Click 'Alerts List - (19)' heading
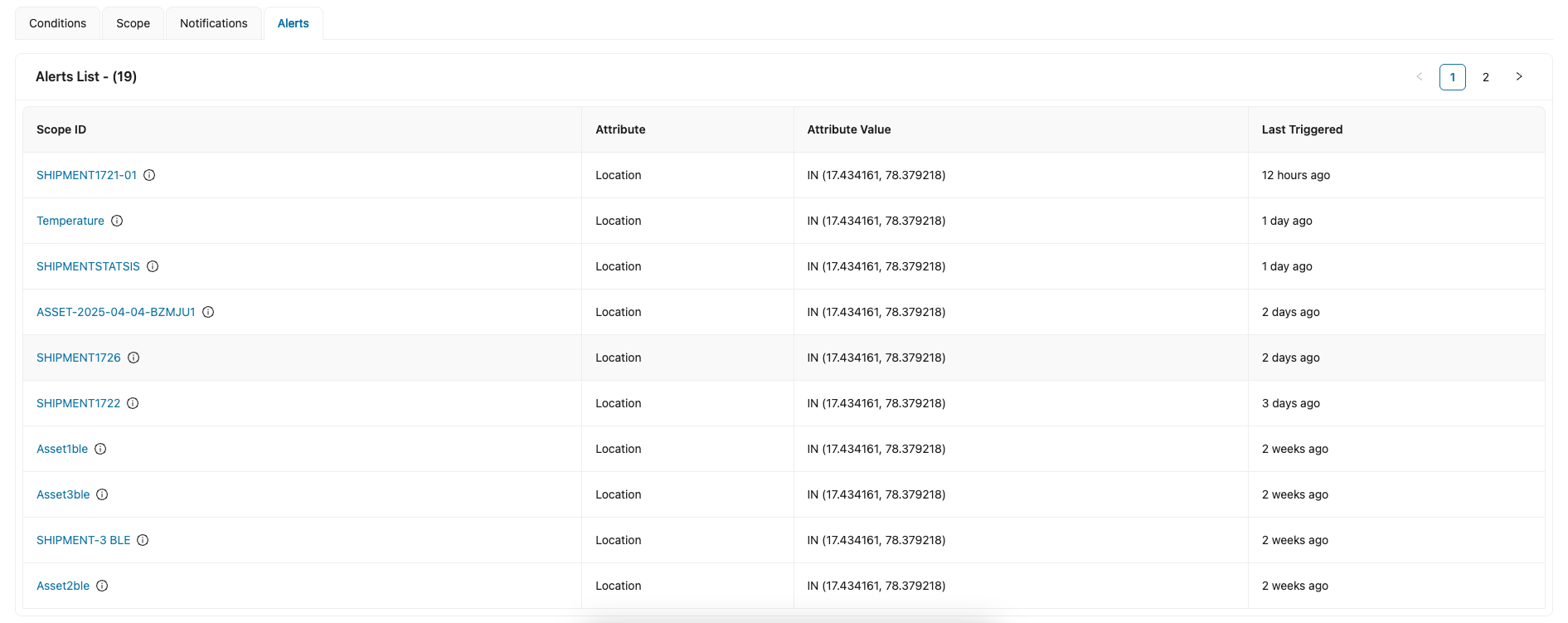1568x623 pixels. (x=86, y=76)
